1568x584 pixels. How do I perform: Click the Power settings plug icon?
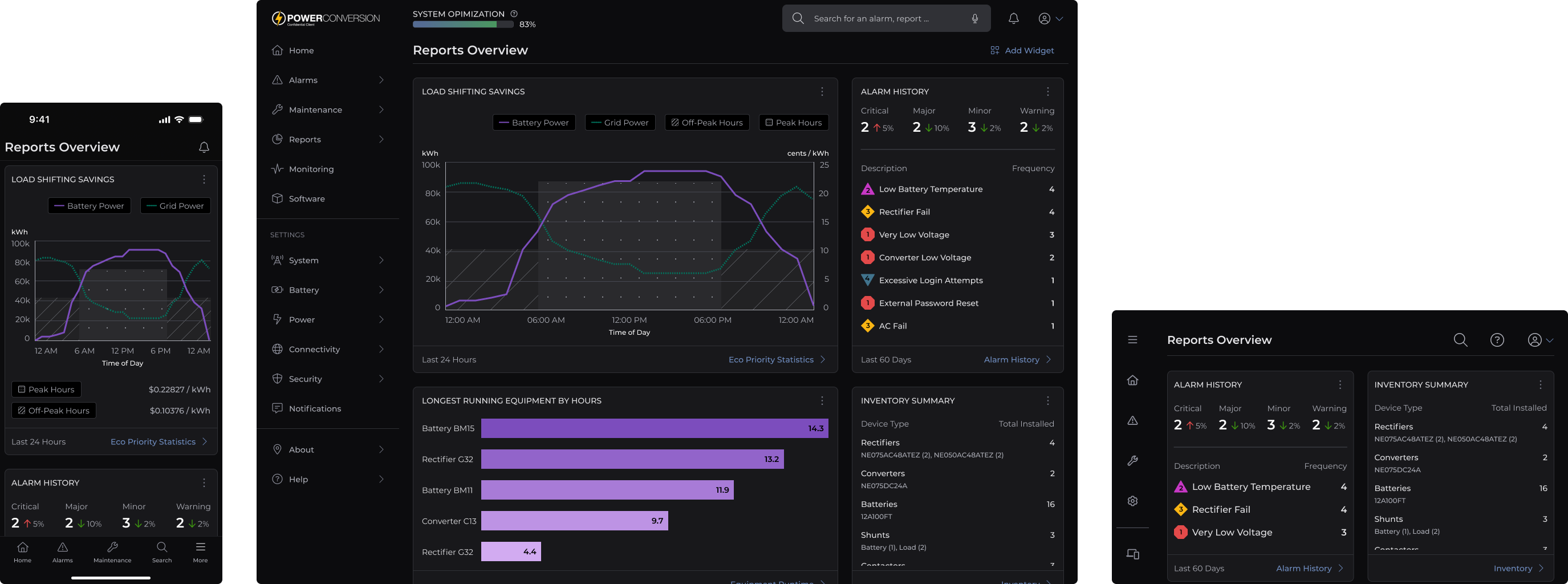(x=277, y=319)
